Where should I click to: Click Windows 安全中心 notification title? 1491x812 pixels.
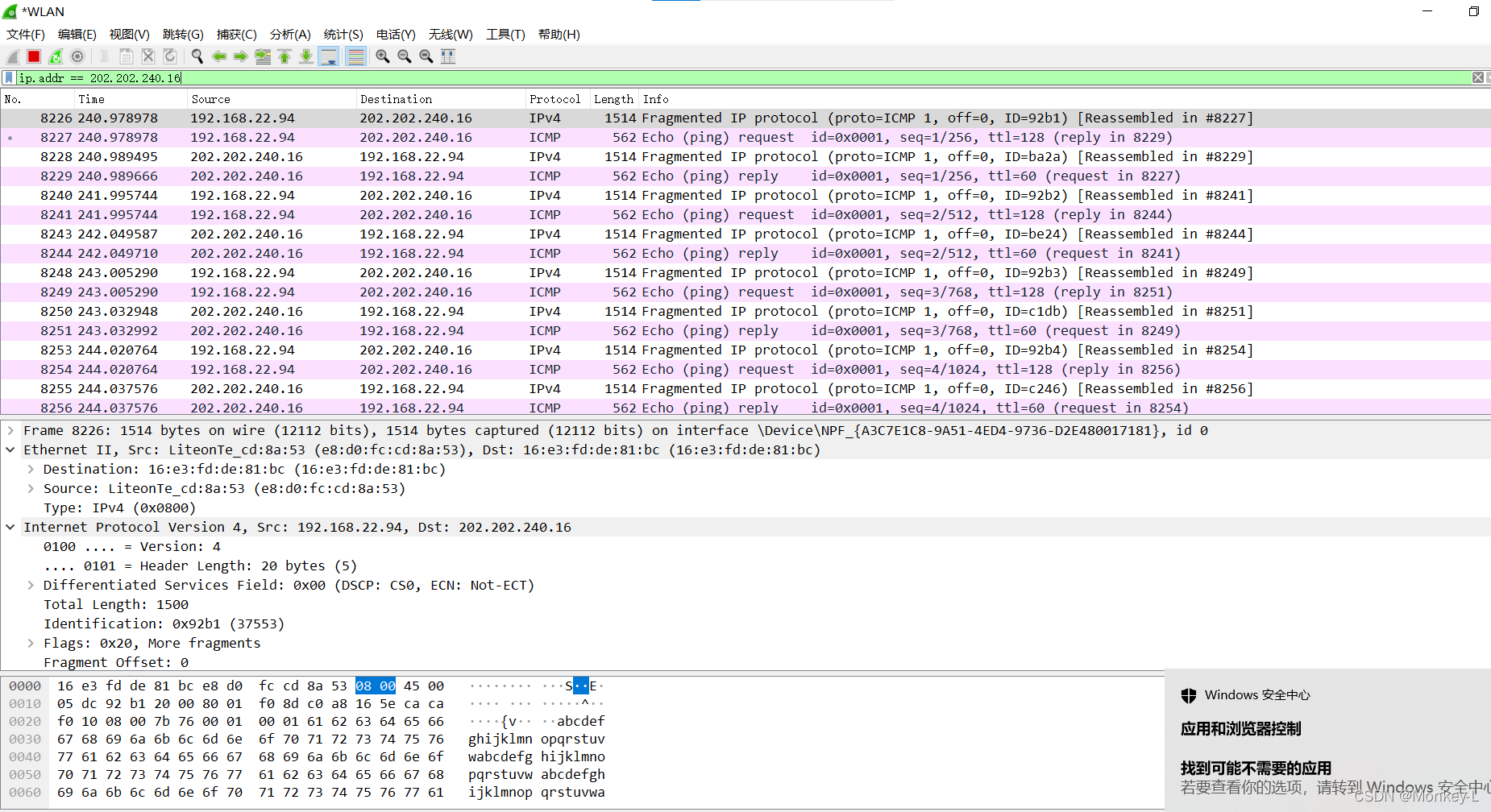[x=1257, y=695]
